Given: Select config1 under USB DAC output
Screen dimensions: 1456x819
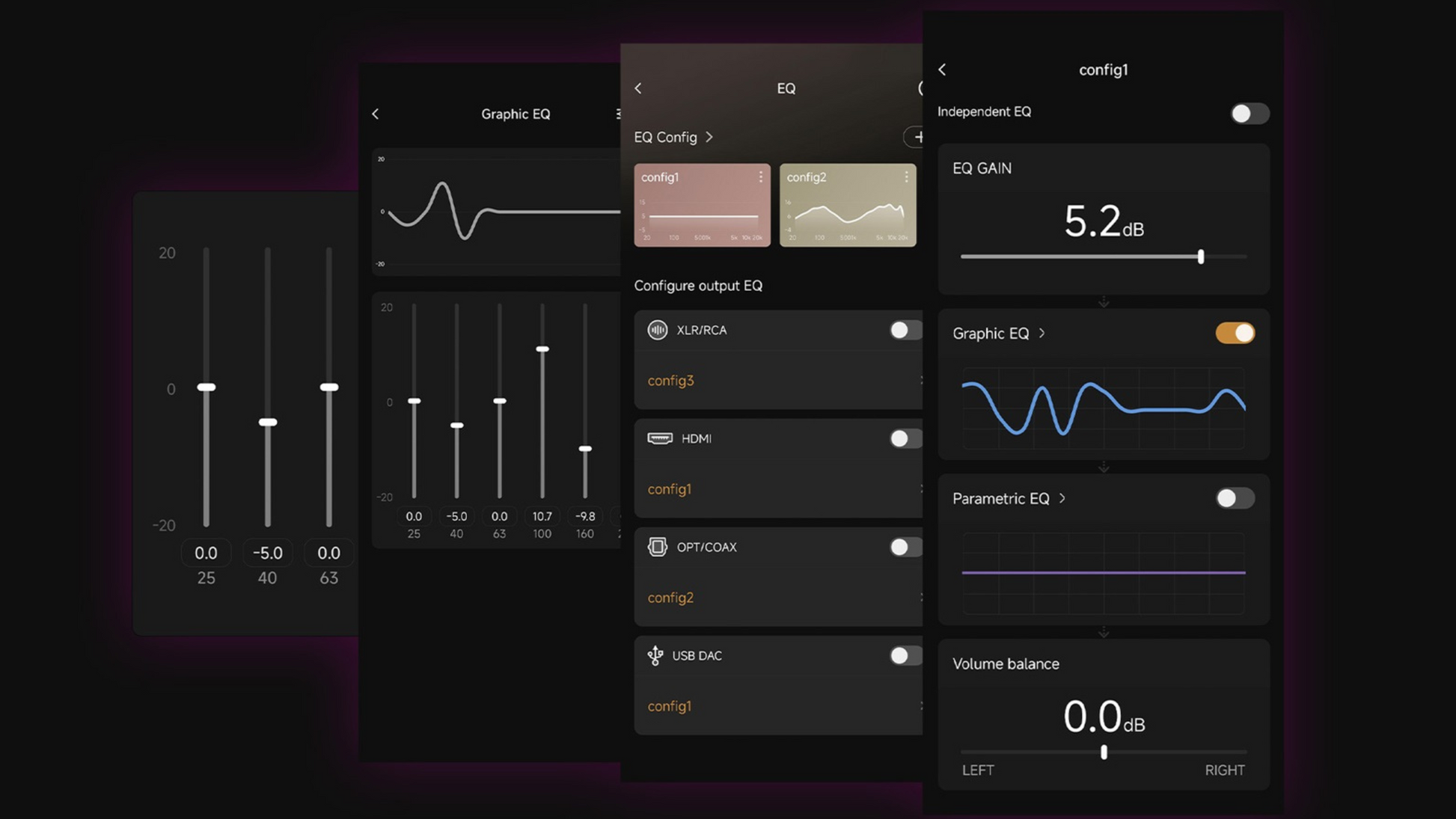Looking at the screenshot, I should pos(778,706).
